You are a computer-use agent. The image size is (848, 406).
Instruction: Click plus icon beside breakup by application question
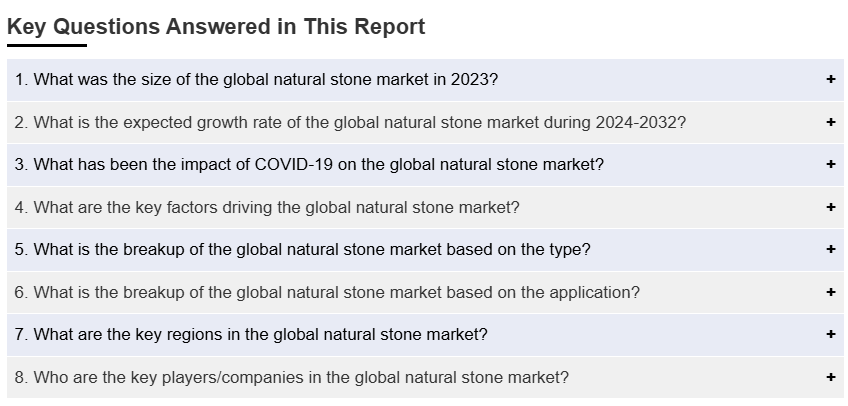(x=831, y=293)
